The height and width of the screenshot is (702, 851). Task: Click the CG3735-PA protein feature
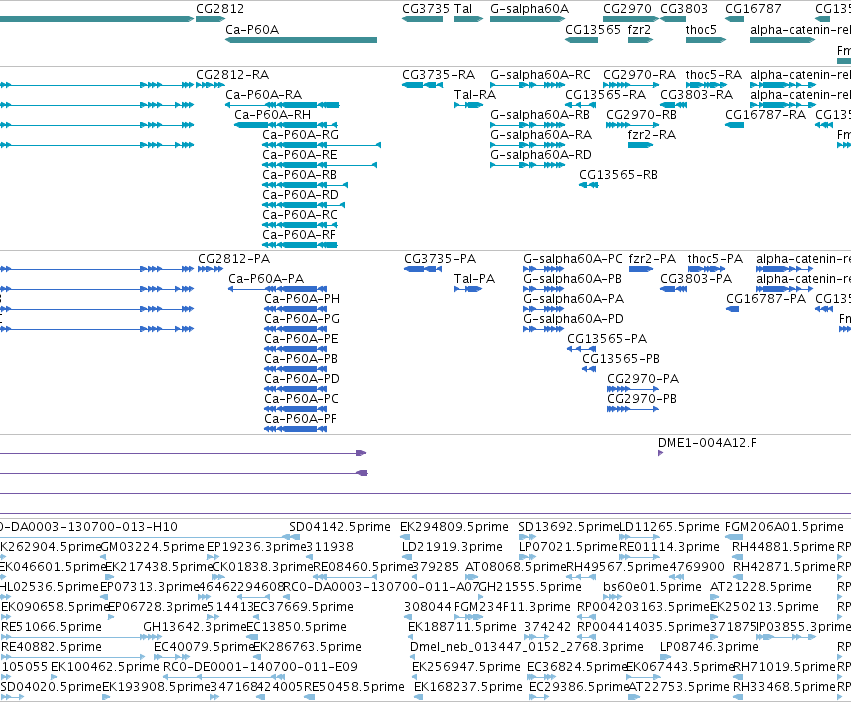(423, 269)
